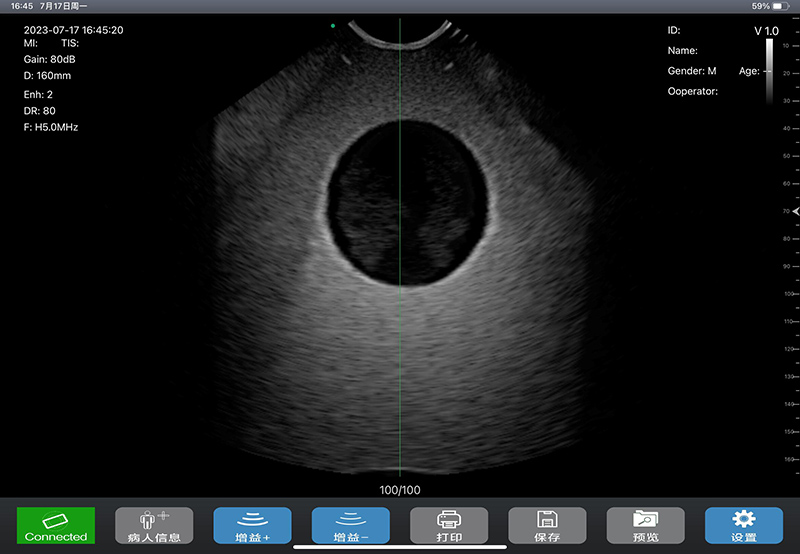Tap the F: H5.0MHz frequency label

pos(51,127)
